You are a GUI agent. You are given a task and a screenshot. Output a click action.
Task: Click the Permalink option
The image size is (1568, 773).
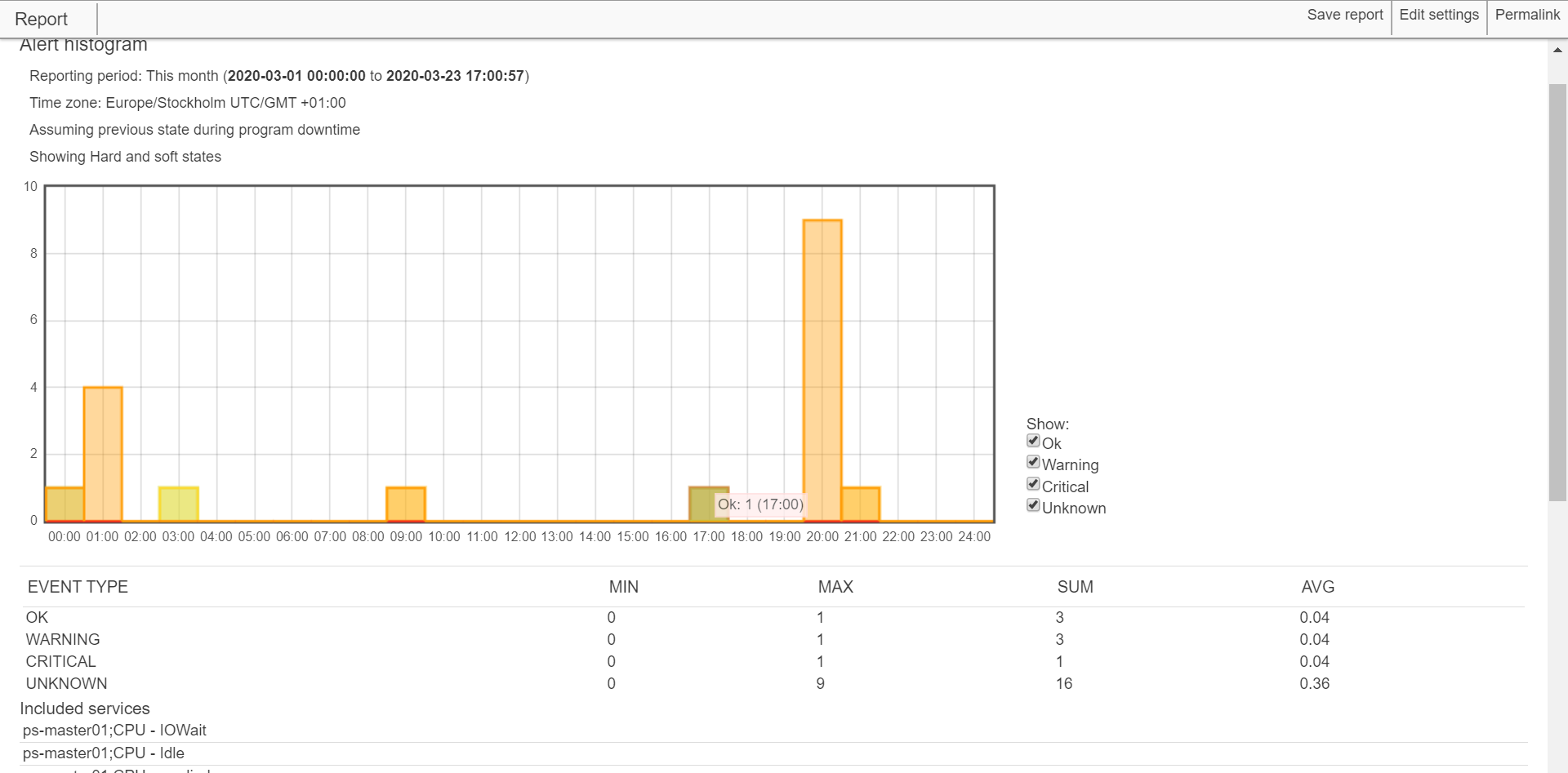click(1526, 15)
